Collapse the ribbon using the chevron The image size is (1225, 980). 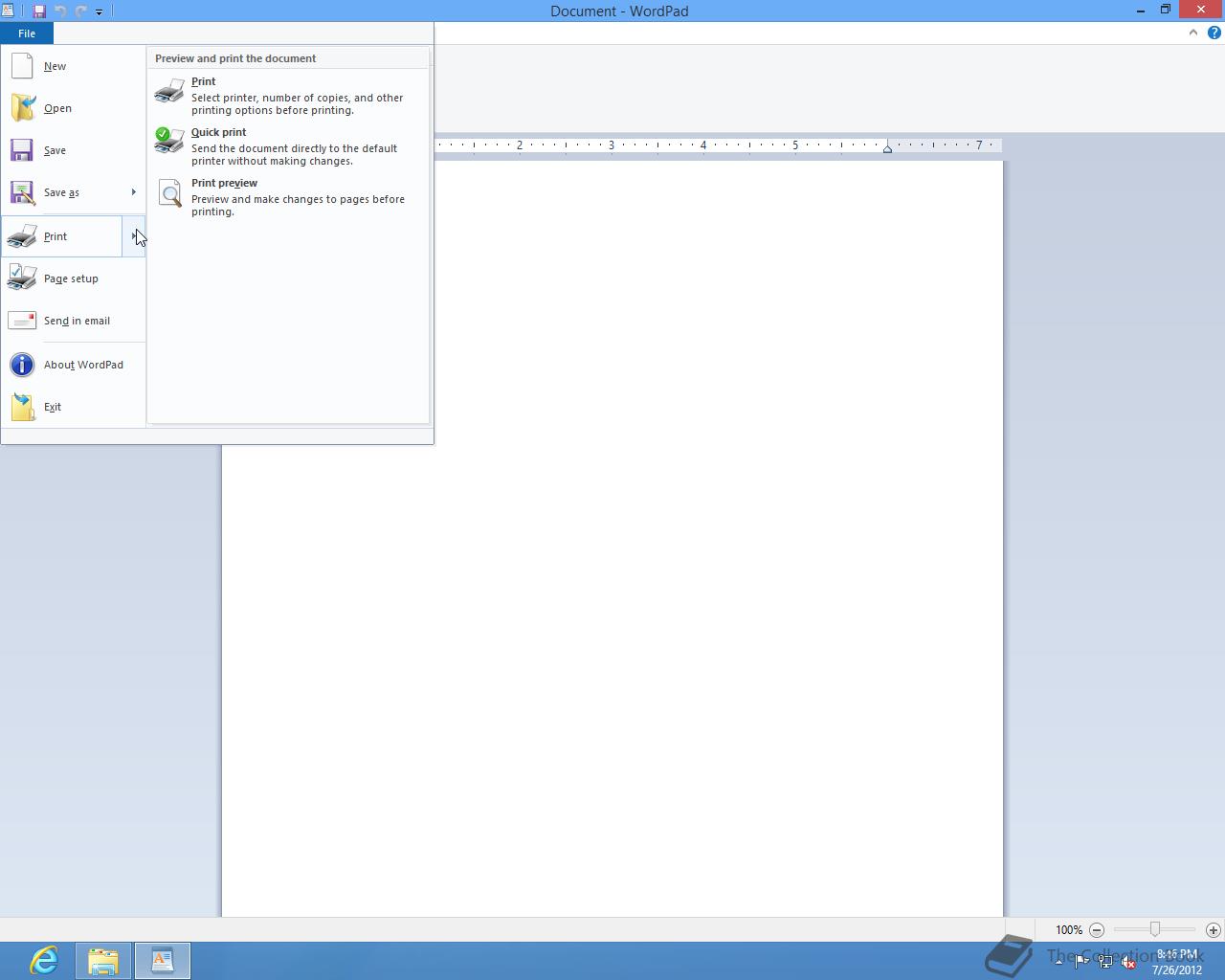click(x=1192, y=33)
